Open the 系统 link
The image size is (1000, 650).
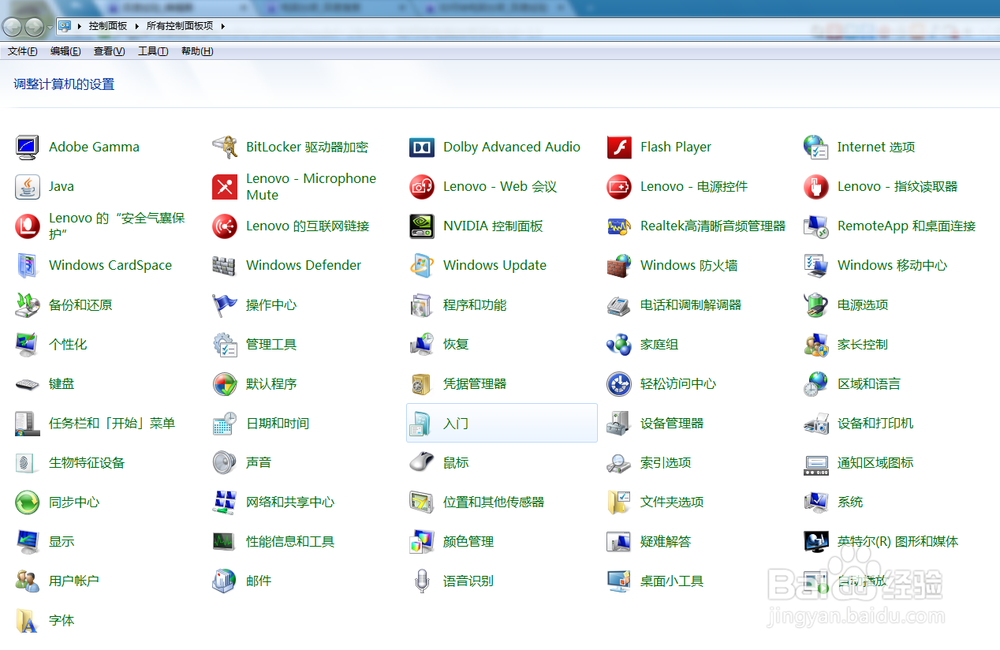pyautogui.click(x=849, y=502)
